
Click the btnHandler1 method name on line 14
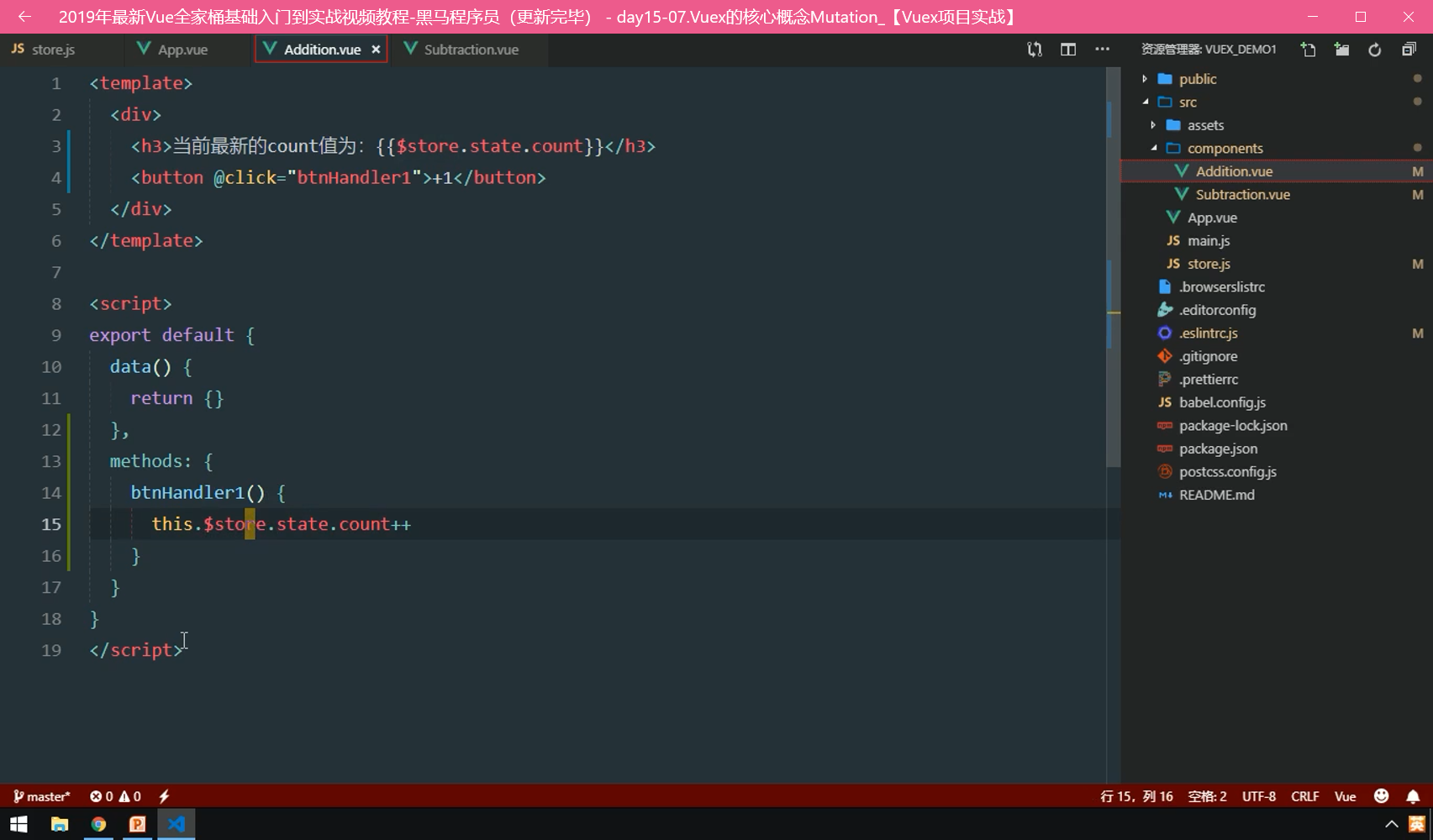click(187, 492)
